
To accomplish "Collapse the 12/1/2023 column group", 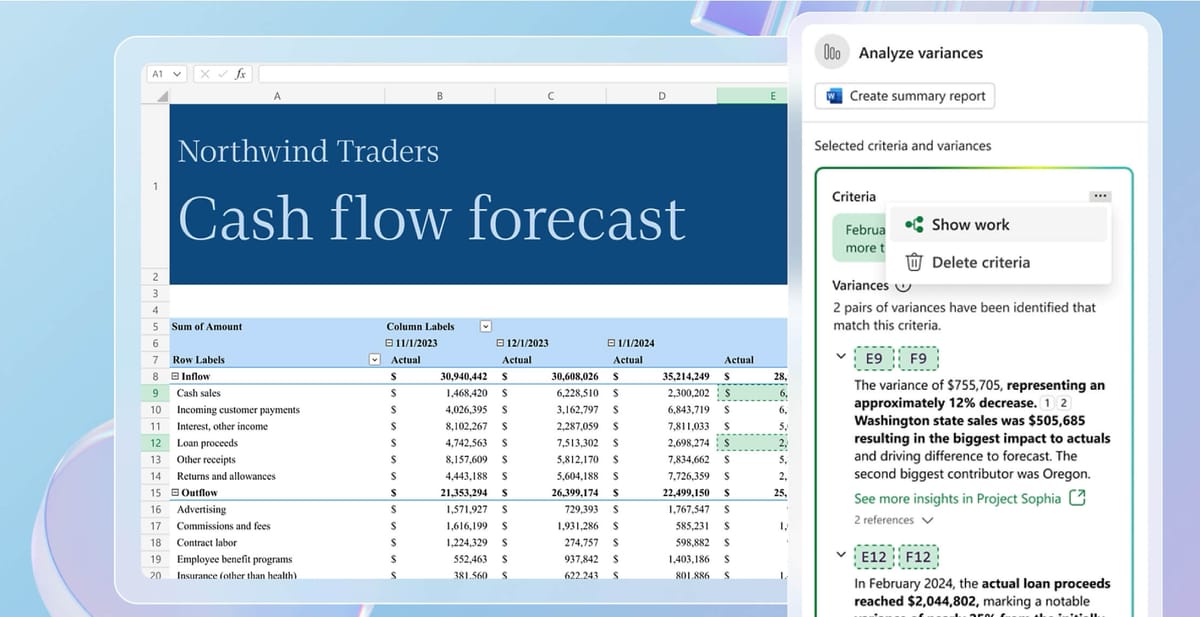I will (501, 343).
